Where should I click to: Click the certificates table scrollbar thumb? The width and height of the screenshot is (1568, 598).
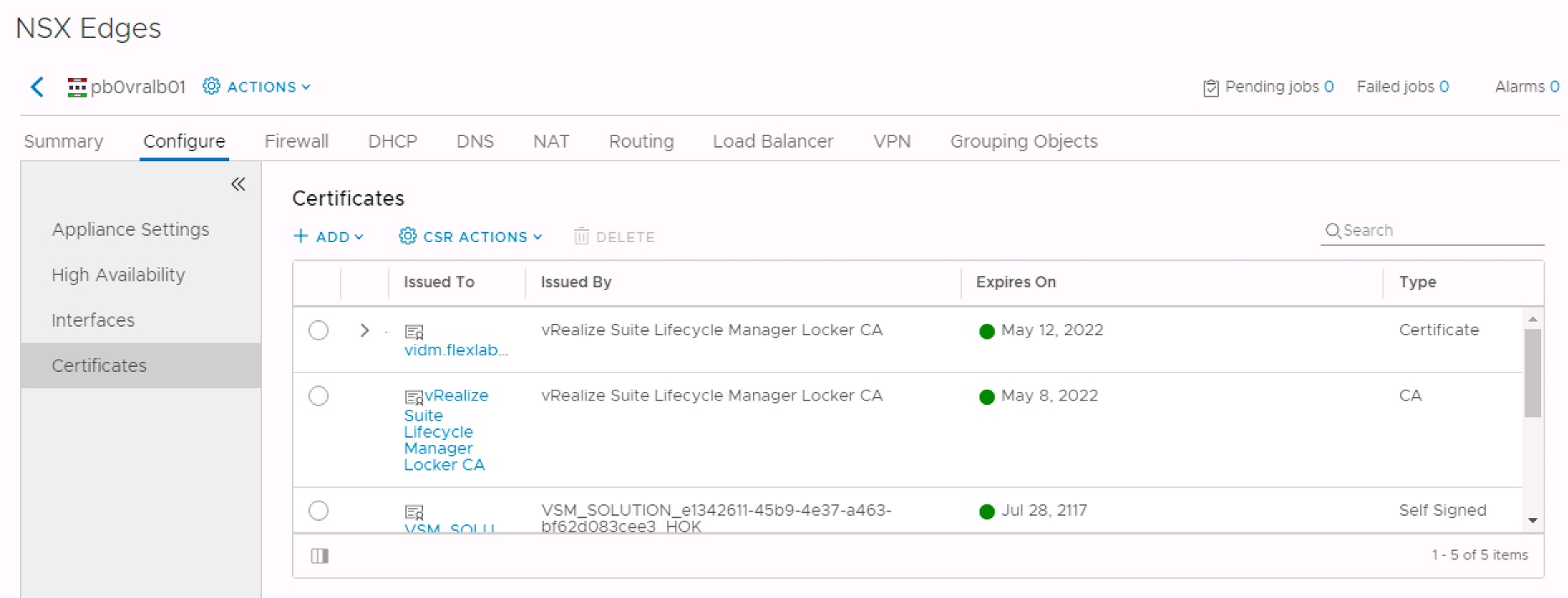(x=1533, y=373)
